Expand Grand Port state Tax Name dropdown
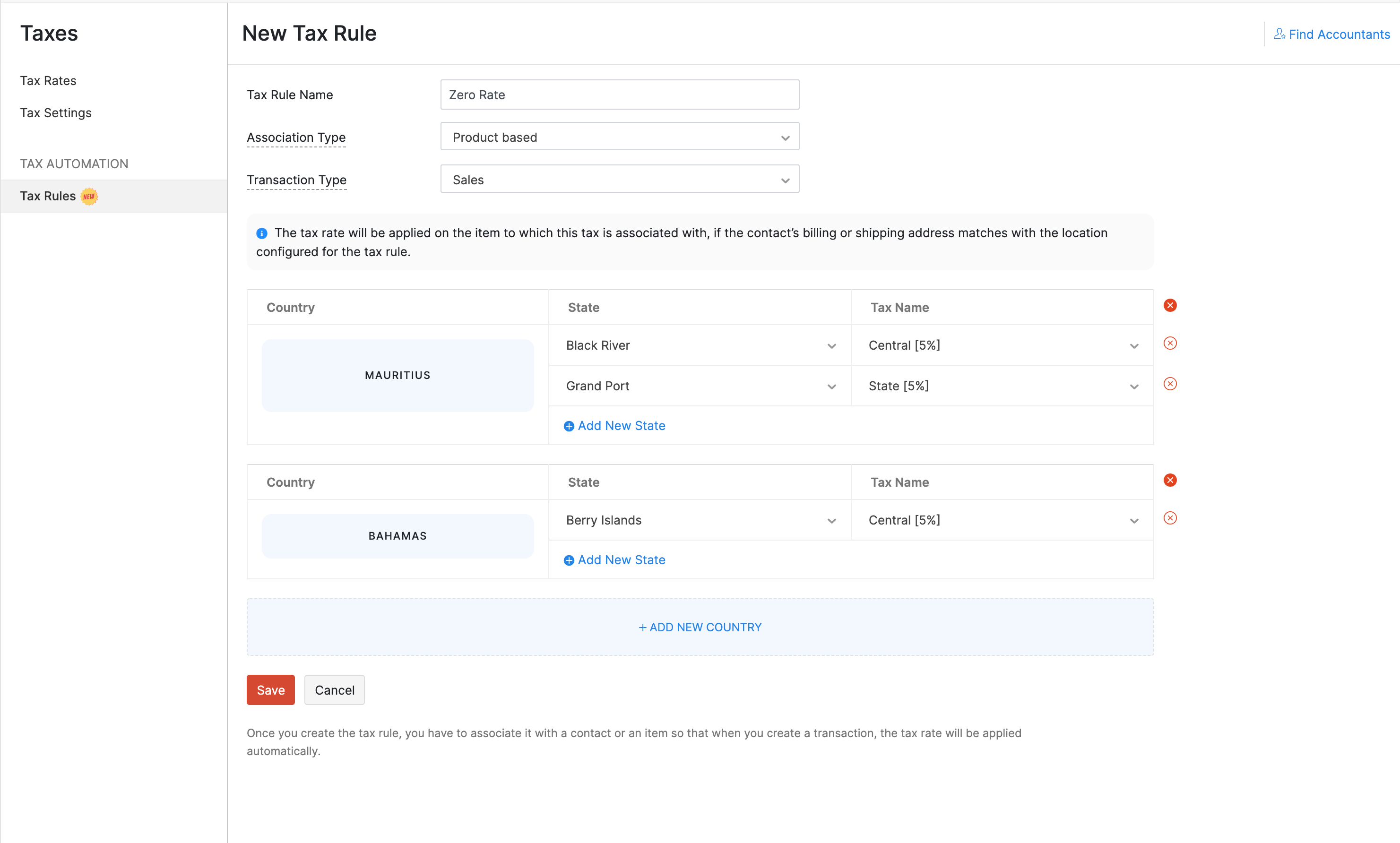 1132,386
